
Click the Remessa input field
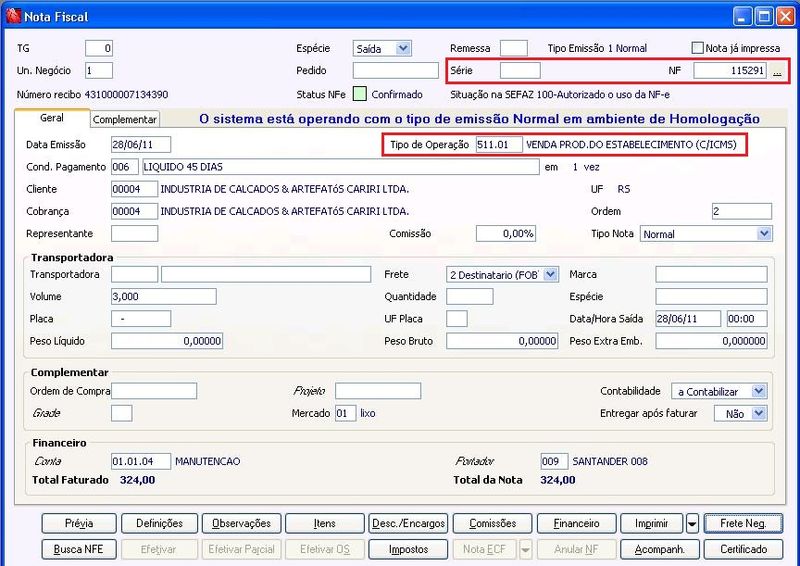tap(514, 48)
